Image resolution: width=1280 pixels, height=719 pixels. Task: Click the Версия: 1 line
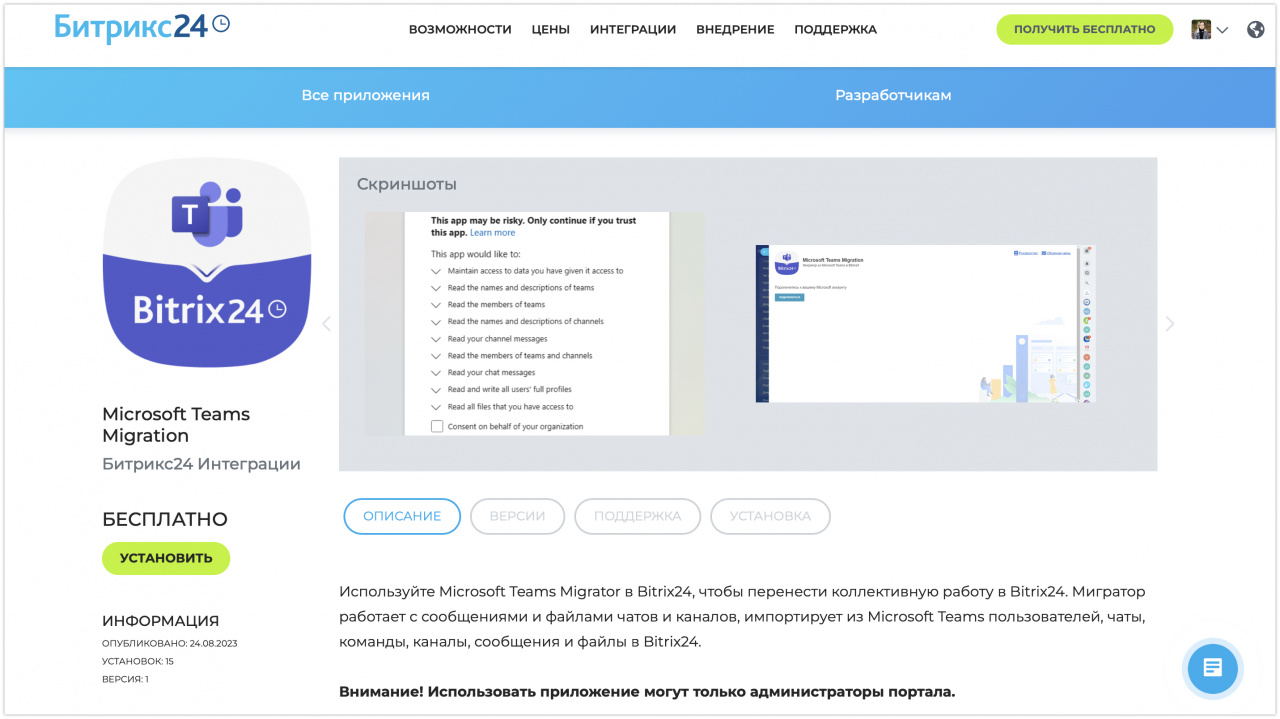(x=125, y=679)
